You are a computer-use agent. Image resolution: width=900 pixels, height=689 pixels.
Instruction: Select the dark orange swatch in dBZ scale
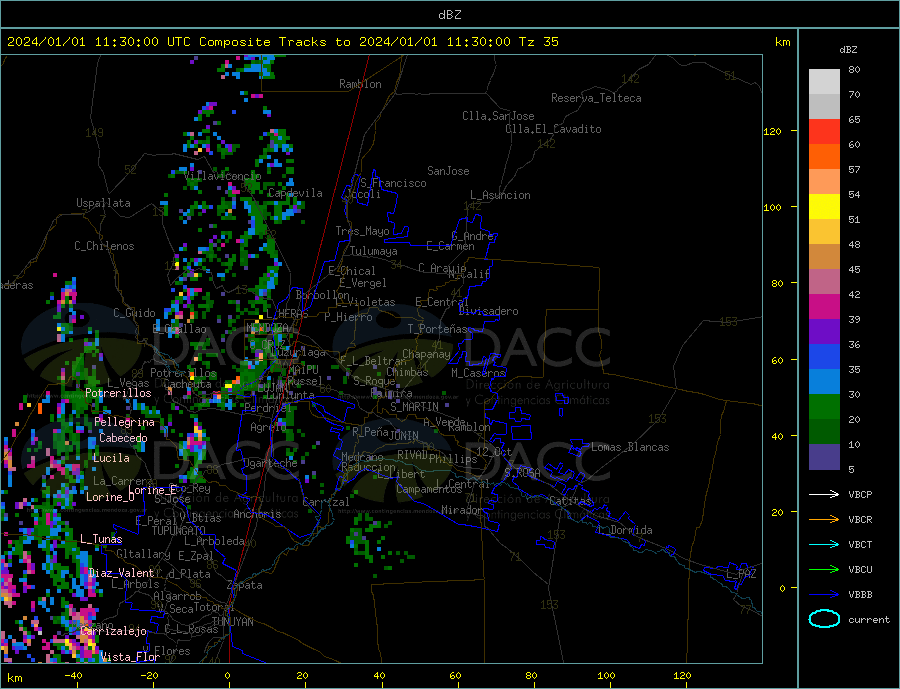[x=824, y=157]
